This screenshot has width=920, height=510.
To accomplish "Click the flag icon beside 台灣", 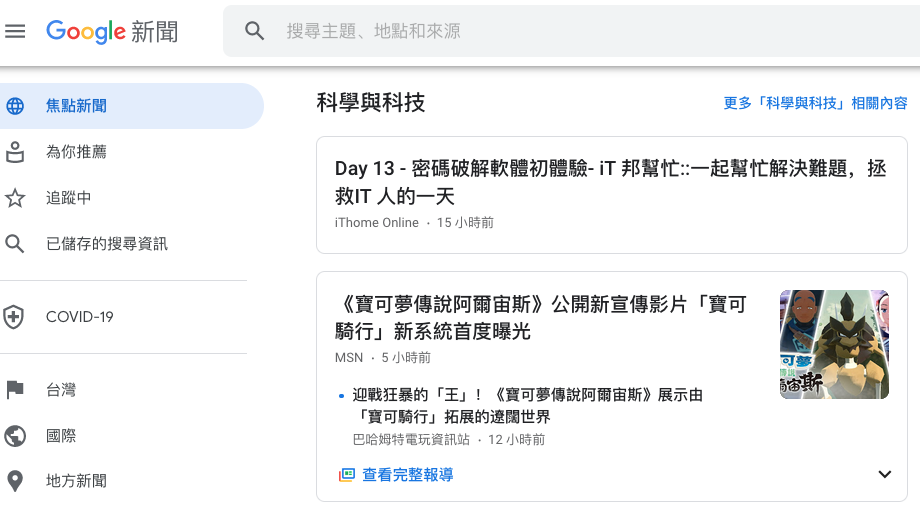I will (x=15, y=390).
